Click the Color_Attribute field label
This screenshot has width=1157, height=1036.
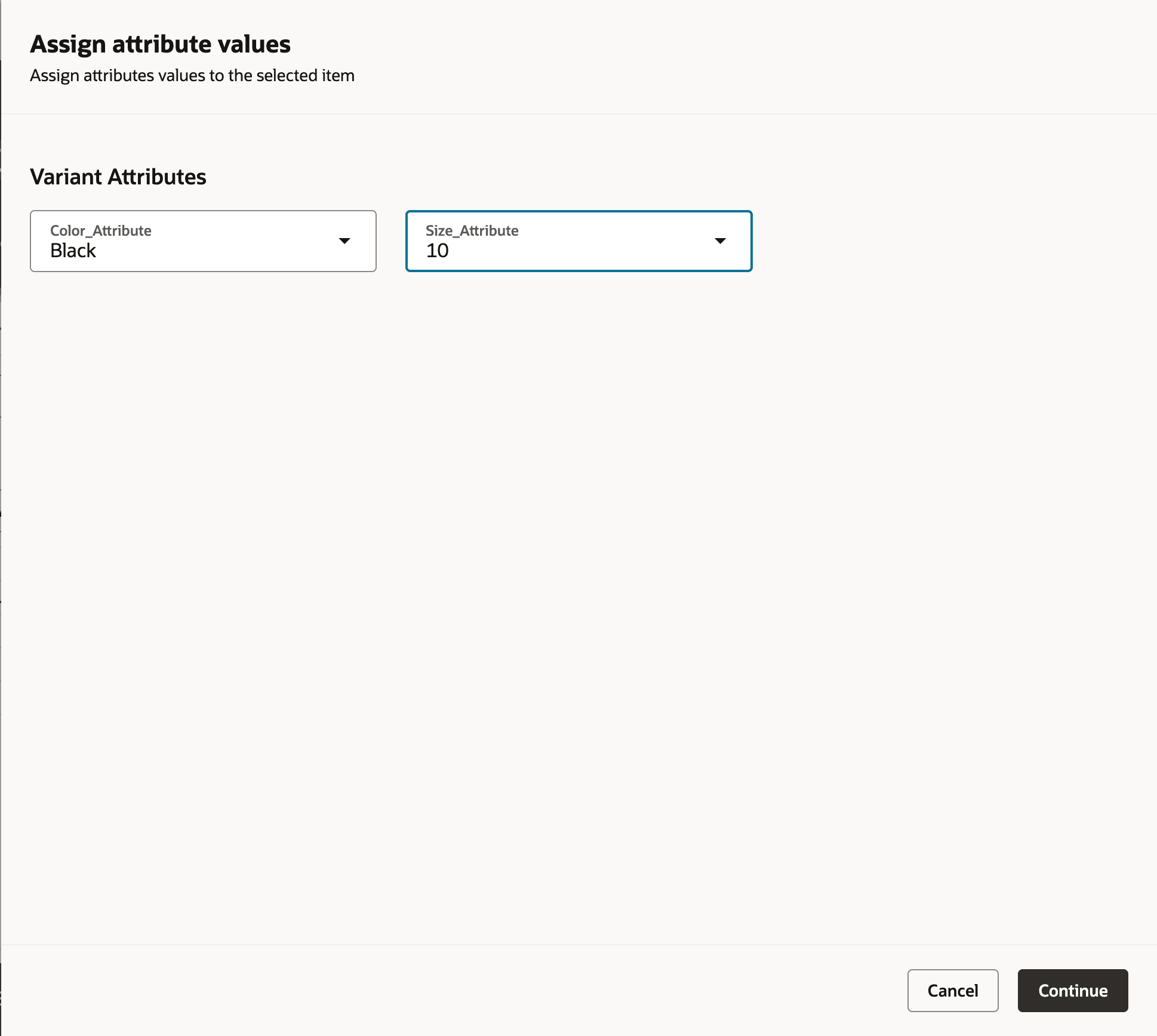tap(100, 230)
